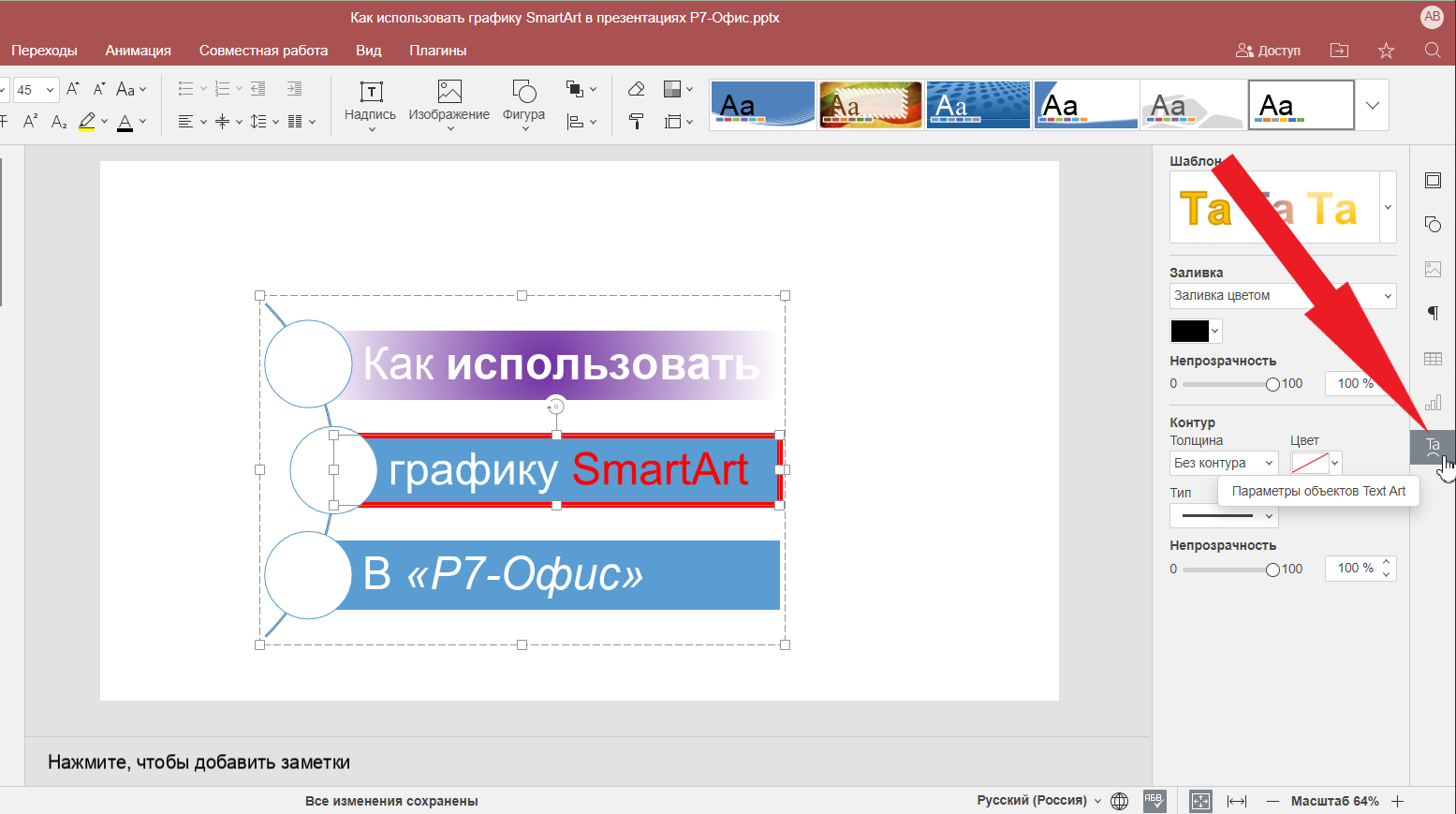
Task: Open the change case (Aa) menu
Action: click(x=131, y=90)
